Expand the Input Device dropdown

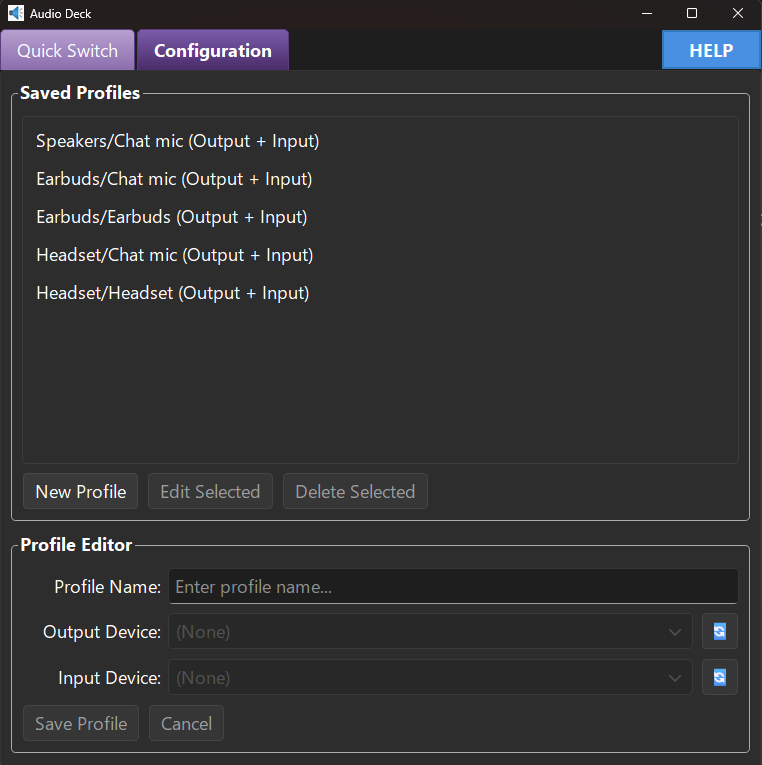coord(430,678)
